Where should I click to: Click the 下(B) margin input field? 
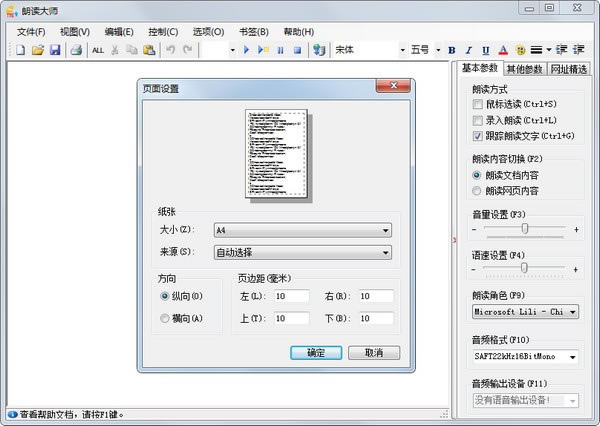click(x=376, y=318)
